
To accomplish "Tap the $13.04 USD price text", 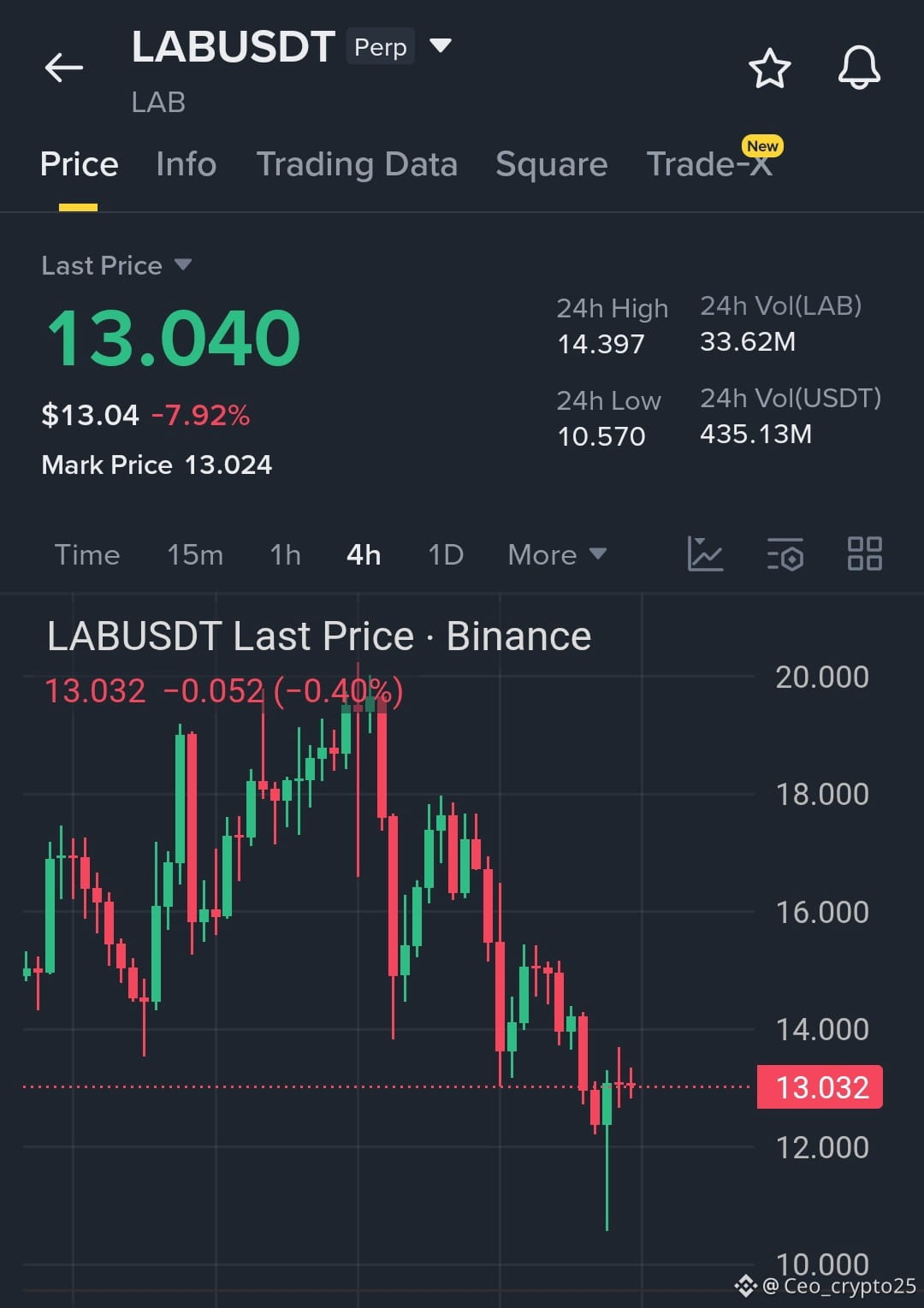I will point(90,416).
